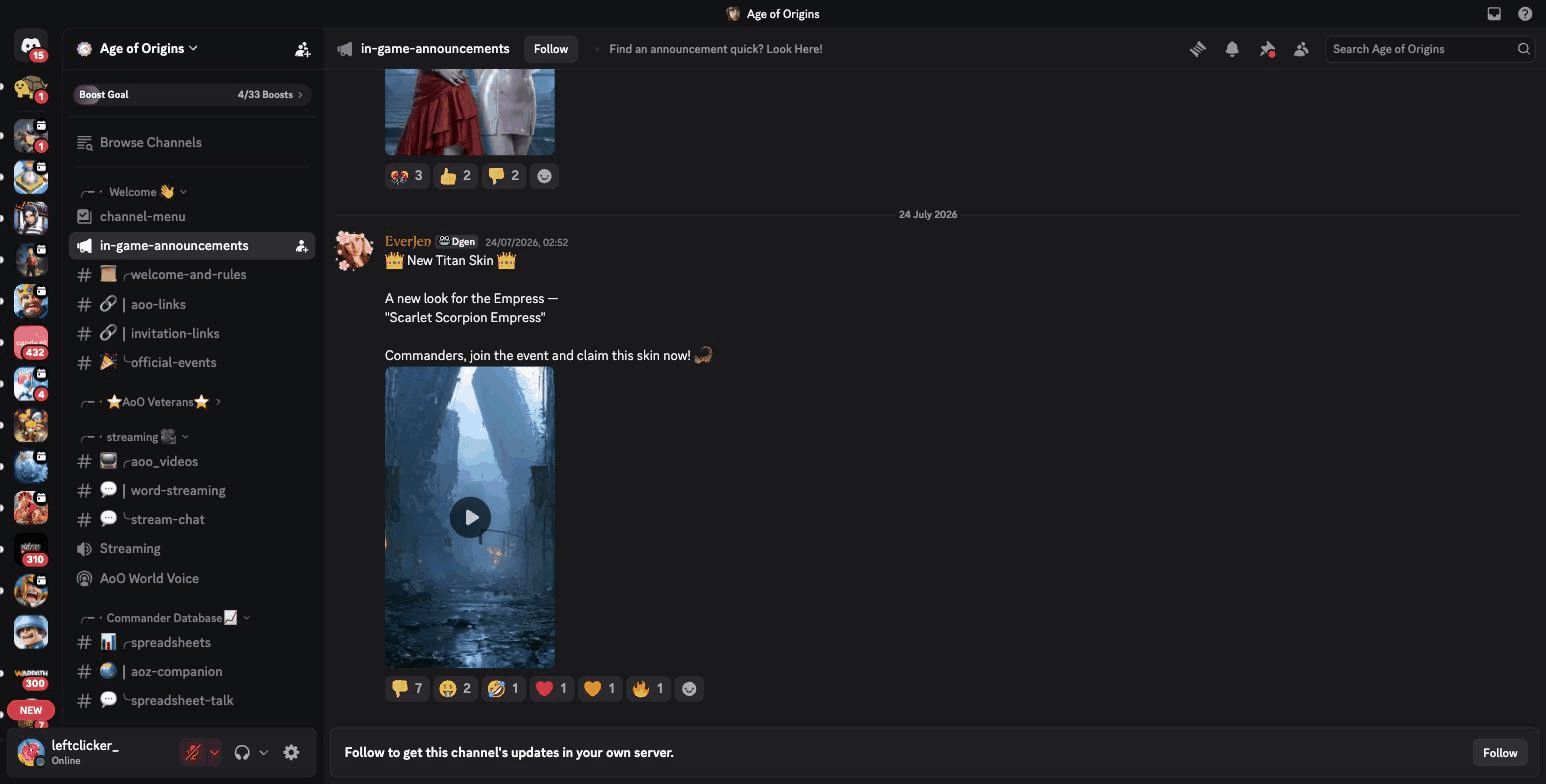The height and width of the screenshot is (784, 1546).
Task: Click EverJen's username
Action: click(408, 242)
